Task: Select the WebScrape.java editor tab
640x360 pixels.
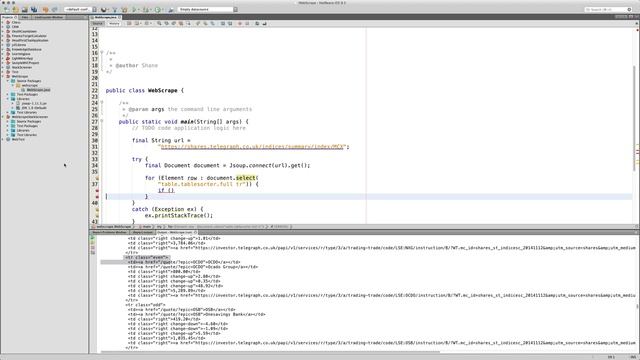Action: pyautogui.click(x=105, y=18)
